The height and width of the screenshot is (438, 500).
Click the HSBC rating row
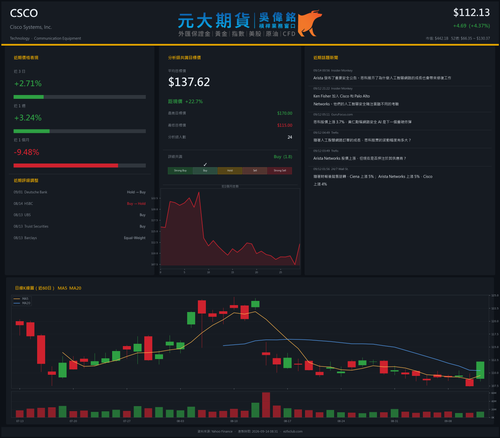tap(79, 204)
